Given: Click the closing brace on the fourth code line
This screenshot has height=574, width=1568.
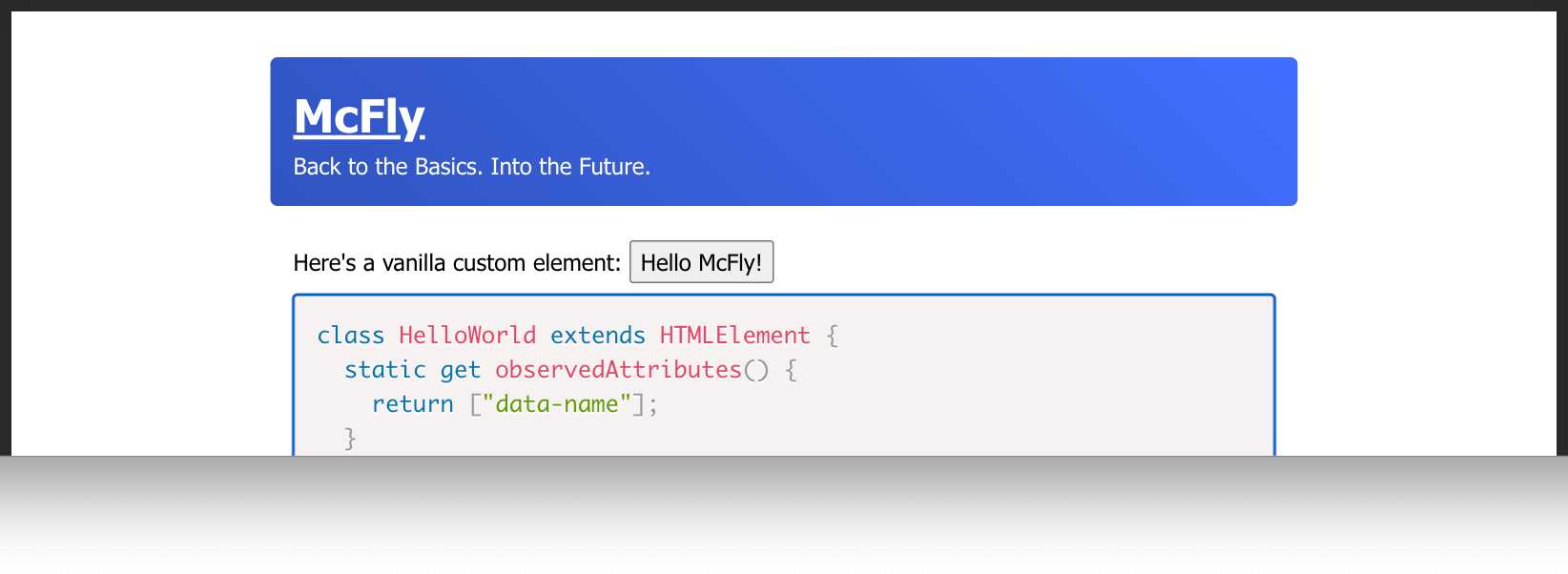Looking at the screenshot, I should (x=350, y=439).
